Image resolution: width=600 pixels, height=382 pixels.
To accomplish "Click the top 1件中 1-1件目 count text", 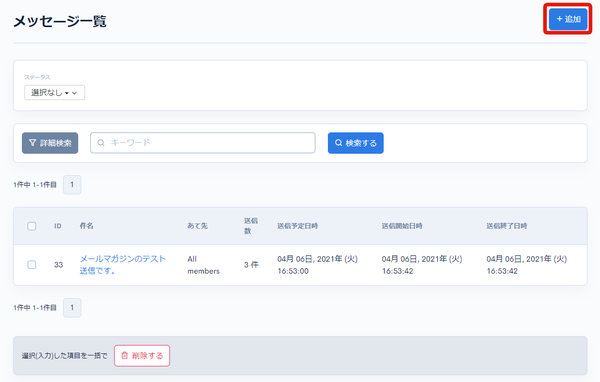I will click(x=35, y=184).
